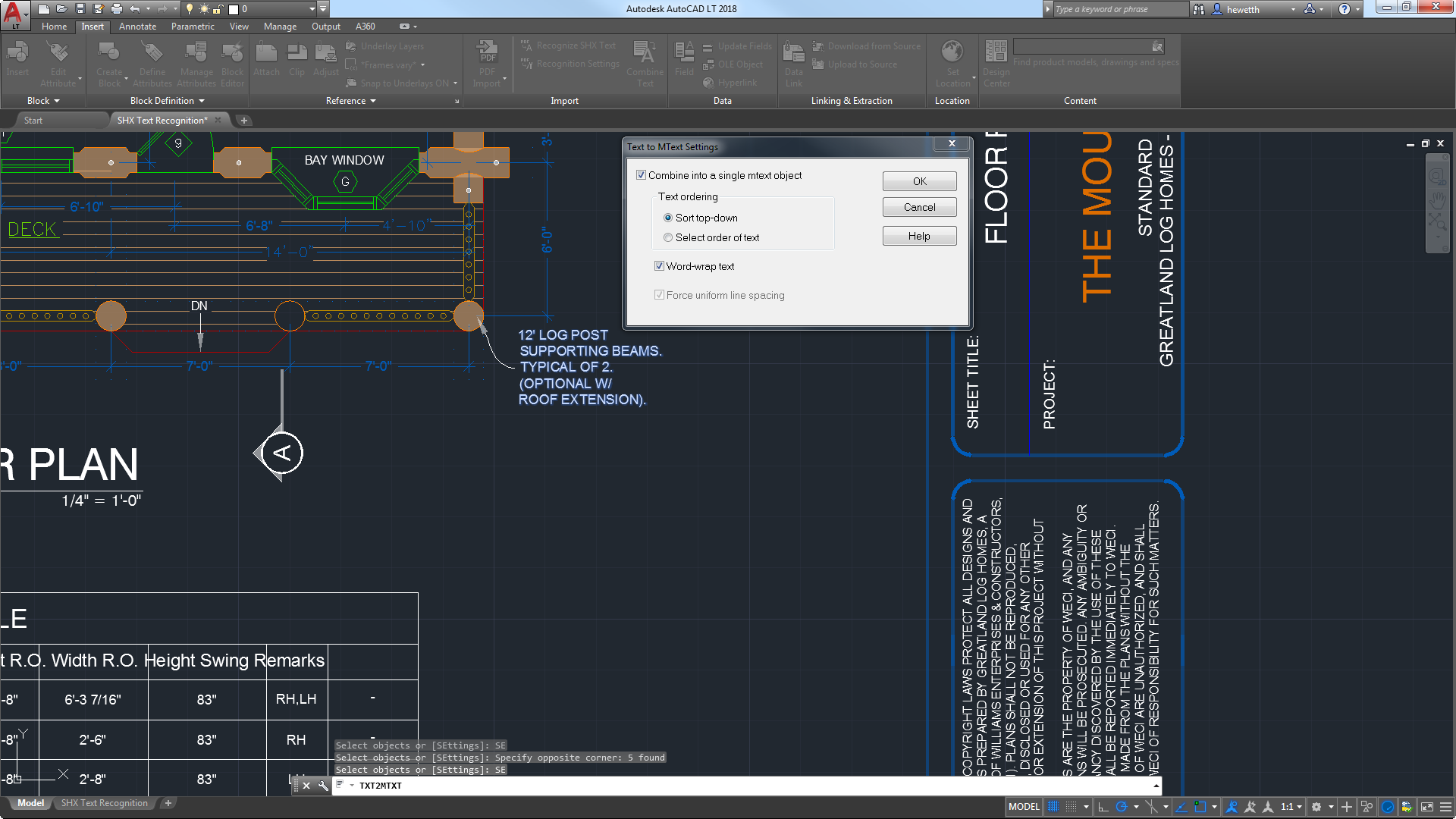Open the status bar customization menu icon
Screen dimensions: 1456x819
pos(1445,807)
